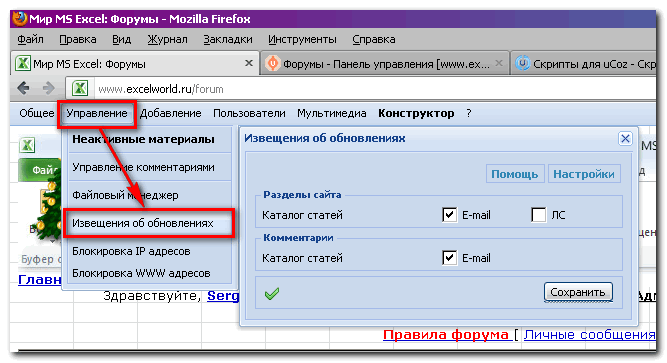Screen dimensions: 667x363
Task: Open the Управление admin menu
Action: click(97, 113)
